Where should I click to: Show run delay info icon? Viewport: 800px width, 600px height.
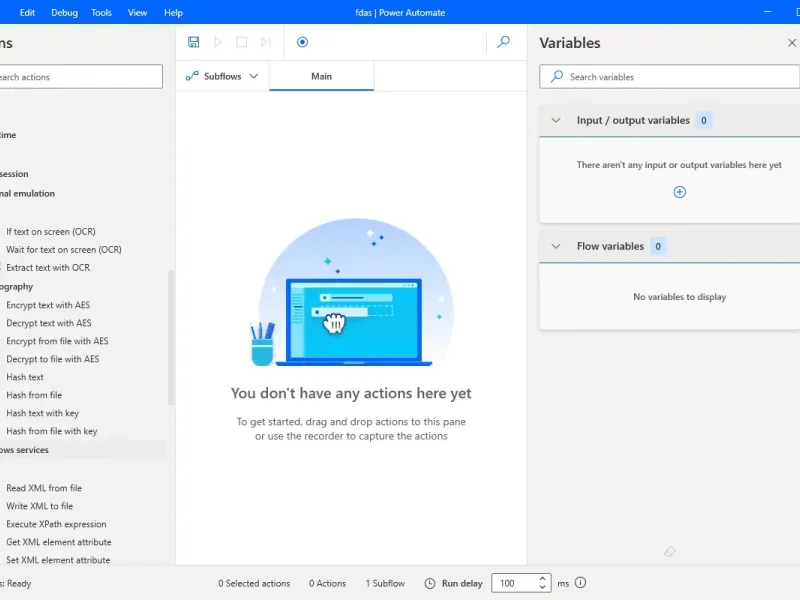coord(581,583)
